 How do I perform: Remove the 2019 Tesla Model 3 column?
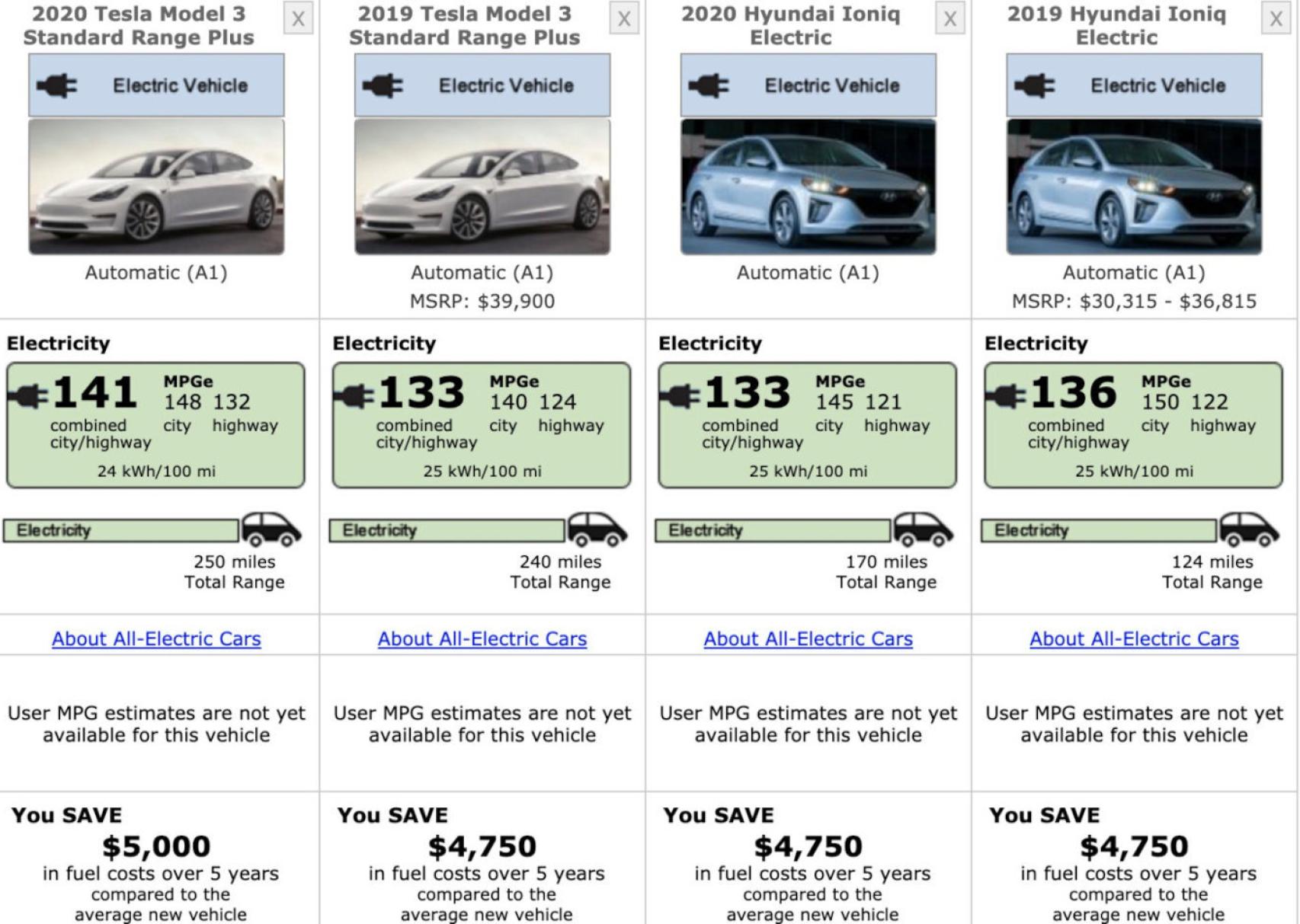(x=624, y=19)
